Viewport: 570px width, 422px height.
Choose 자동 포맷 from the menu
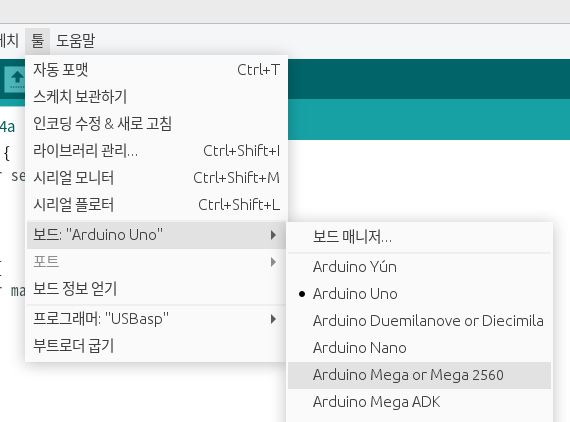(156, 69)
